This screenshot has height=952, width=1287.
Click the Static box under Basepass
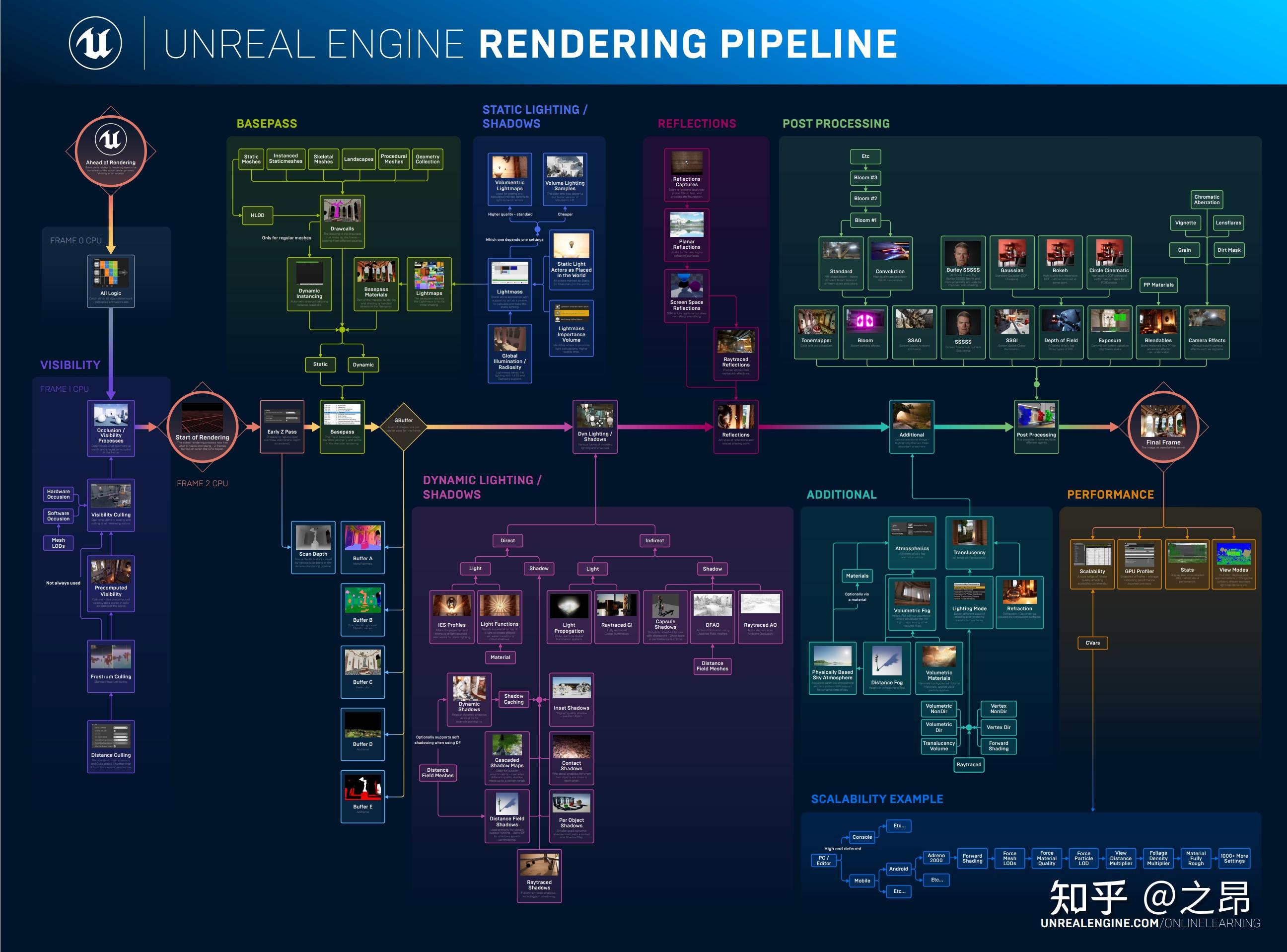[x=321, y=365]
